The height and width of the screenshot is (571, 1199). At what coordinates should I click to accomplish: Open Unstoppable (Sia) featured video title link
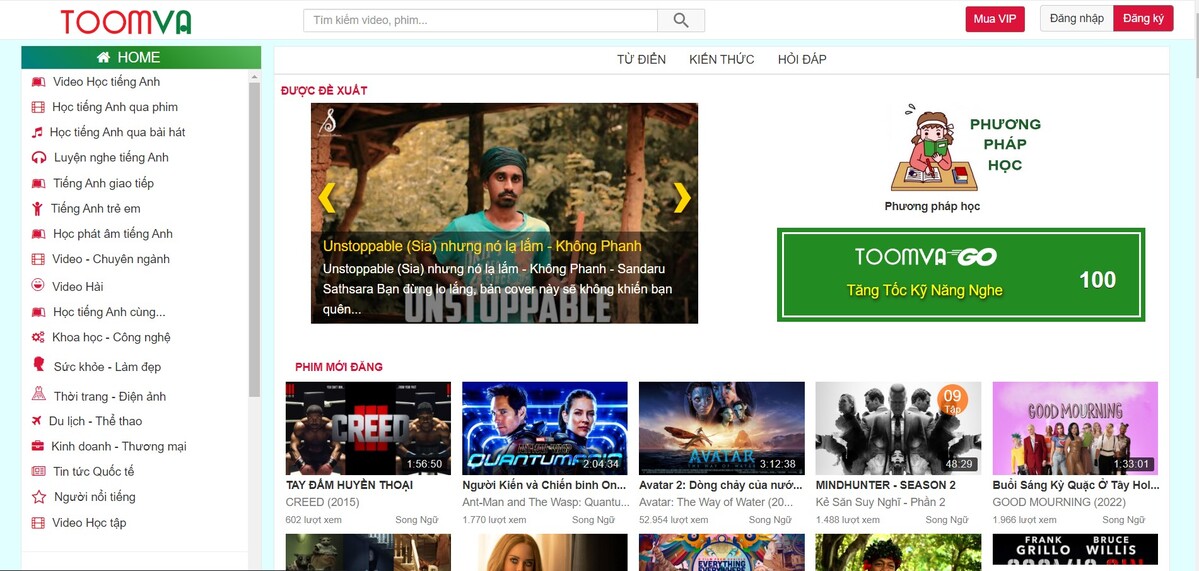[x=482, y=246]
